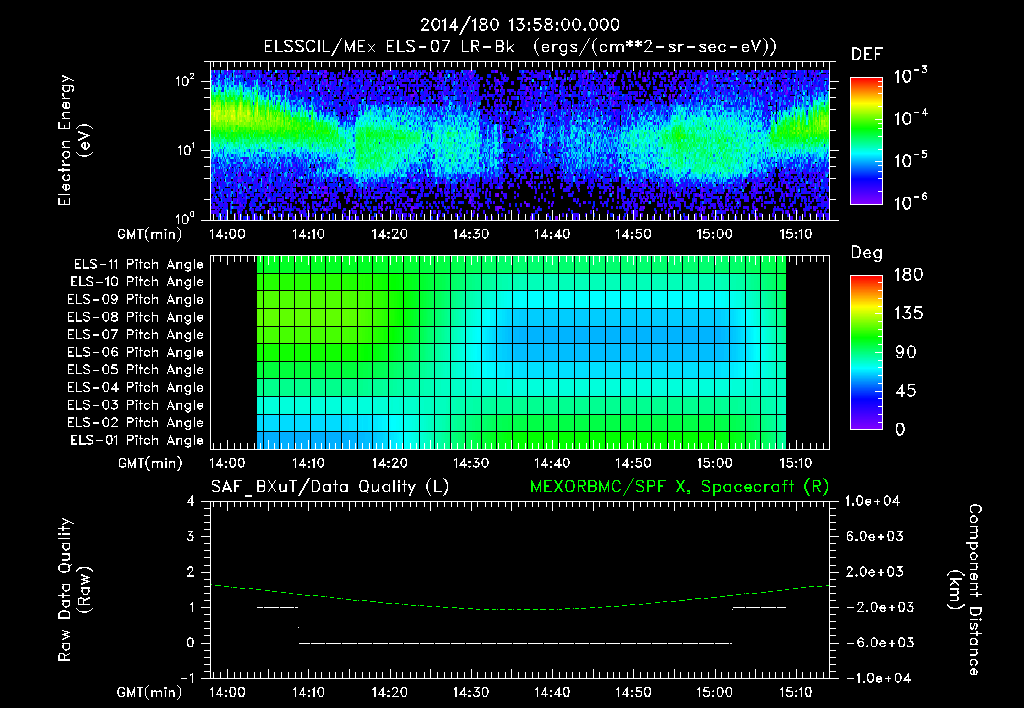Click the ELS-06 Pitch Angle row label
Screen dimensions: 1024x708
135,353
